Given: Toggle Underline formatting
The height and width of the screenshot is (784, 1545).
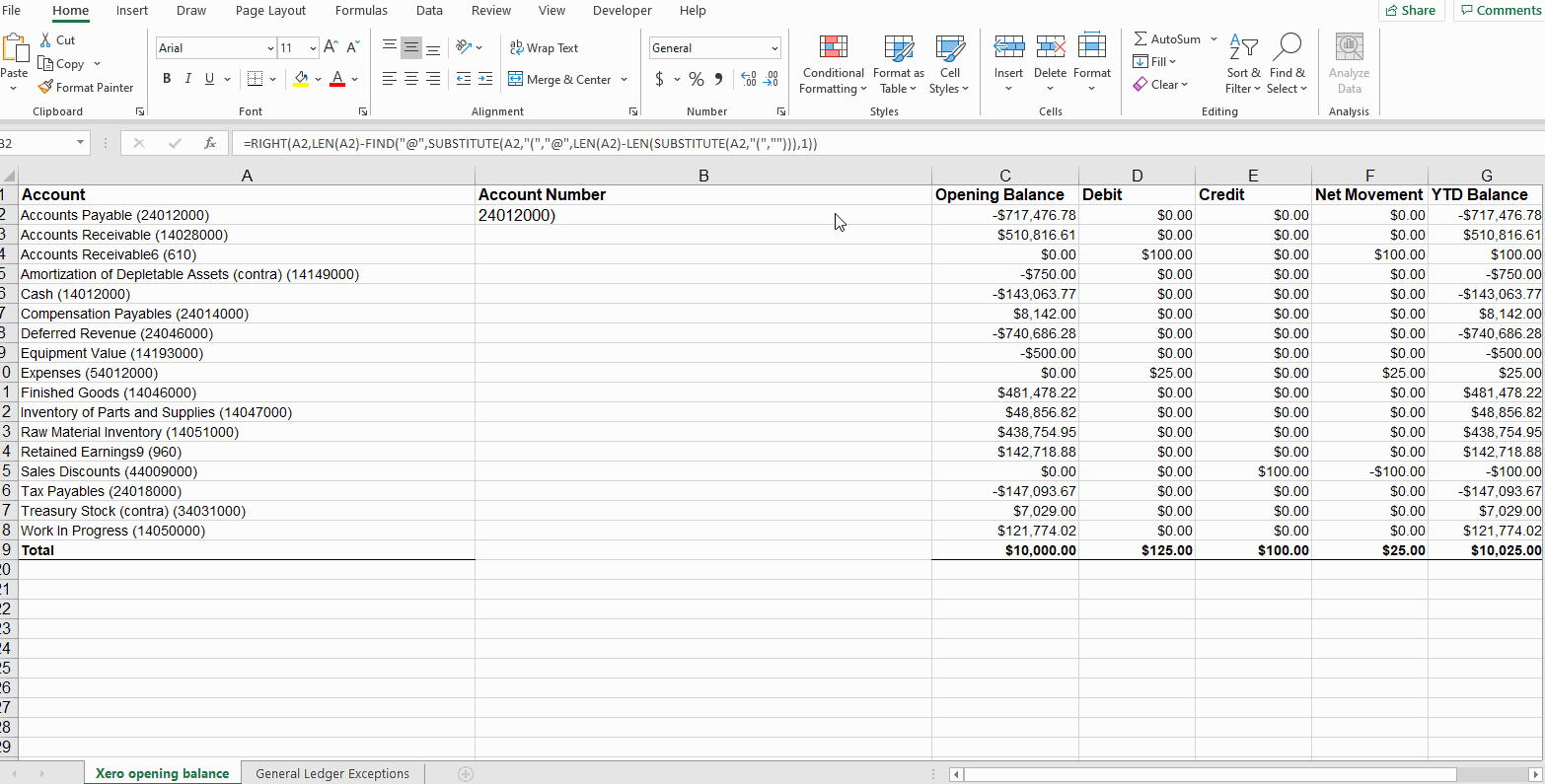Looking at the screenshot, I should tap(209, 79).
